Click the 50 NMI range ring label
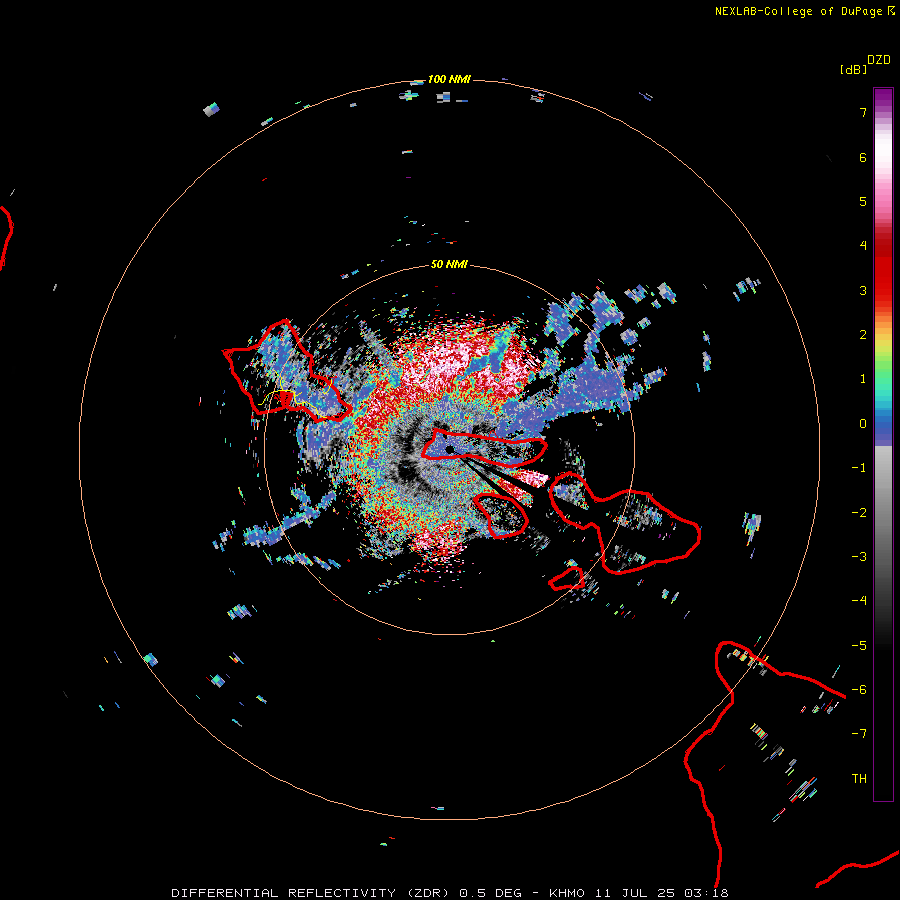This screenshot has width=900, height=900. click(449, 264)
